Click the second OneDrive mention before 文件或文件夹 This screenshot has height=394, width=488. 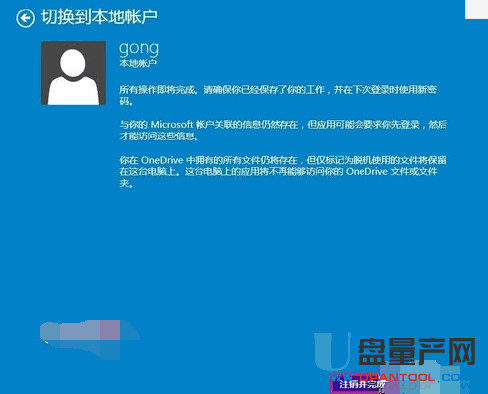point(367,172)
